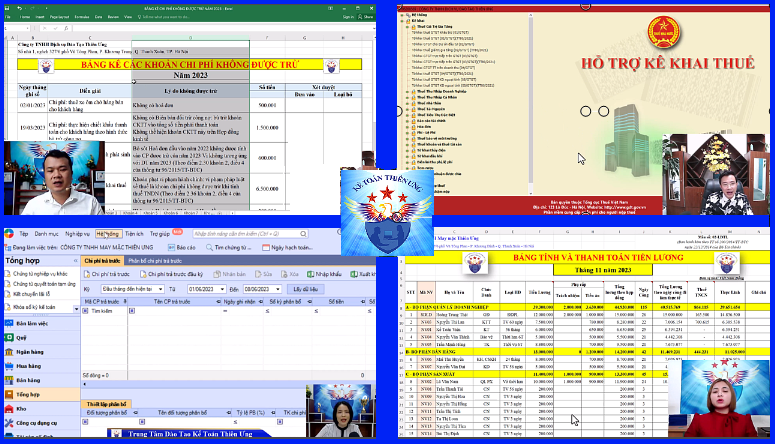Open Khóa sổ kỳ kế toán link
The width and height of the screenshot is (775, 444).
coord(34,307)
